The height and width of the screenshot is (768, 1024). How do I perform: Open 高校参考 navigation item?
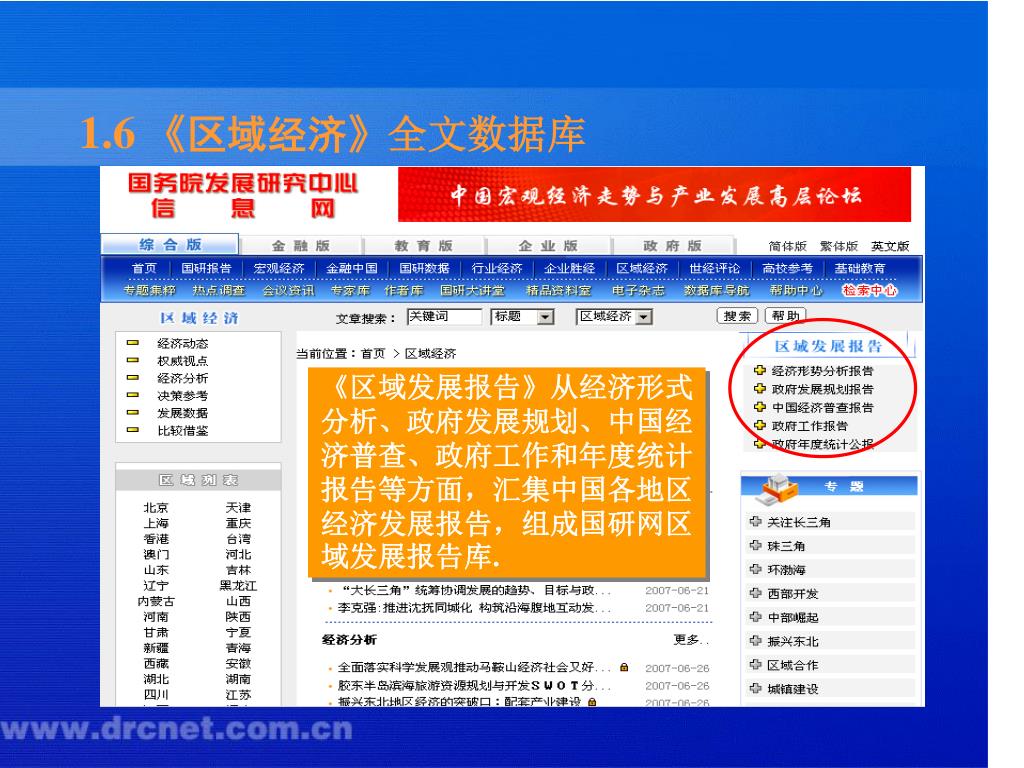click(x=788, y=268)
